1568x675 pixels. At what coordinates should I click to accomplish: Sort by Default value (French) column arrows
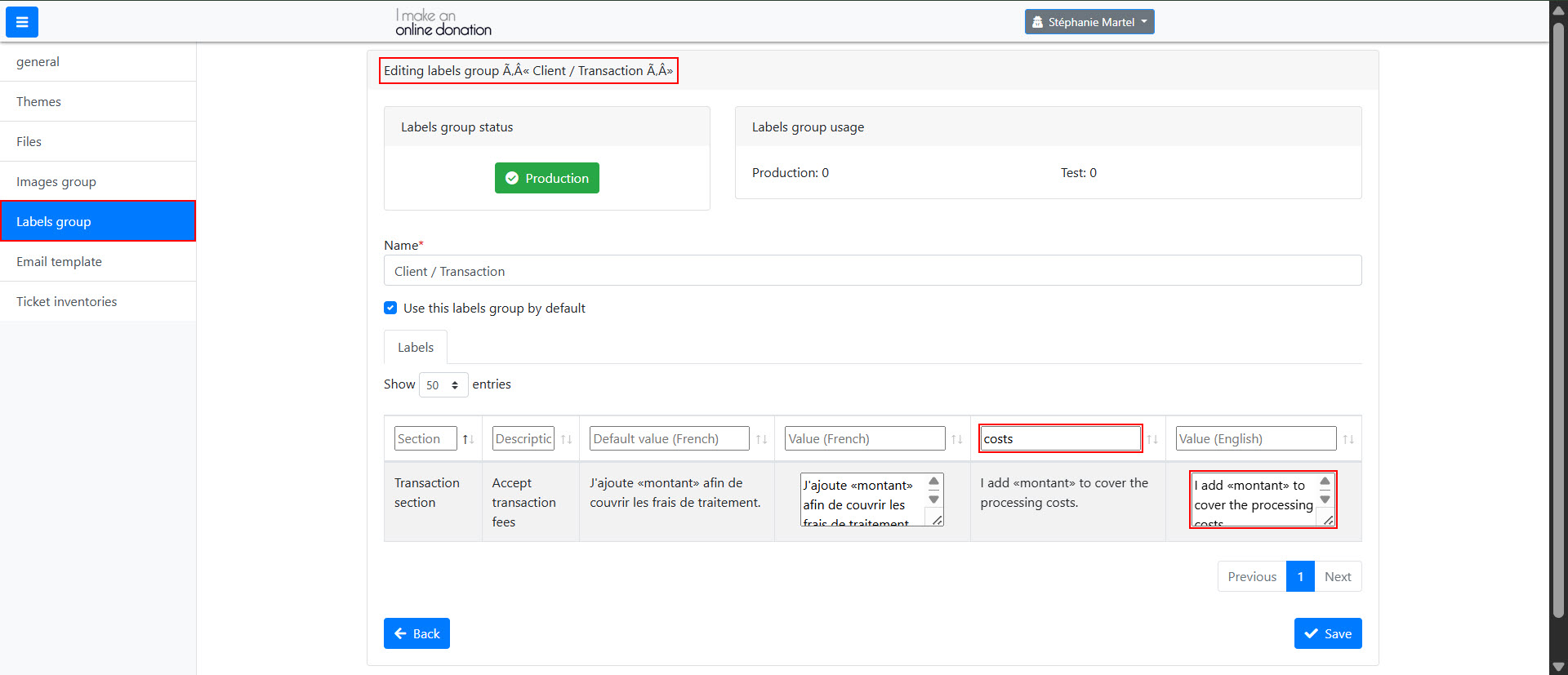761,439
